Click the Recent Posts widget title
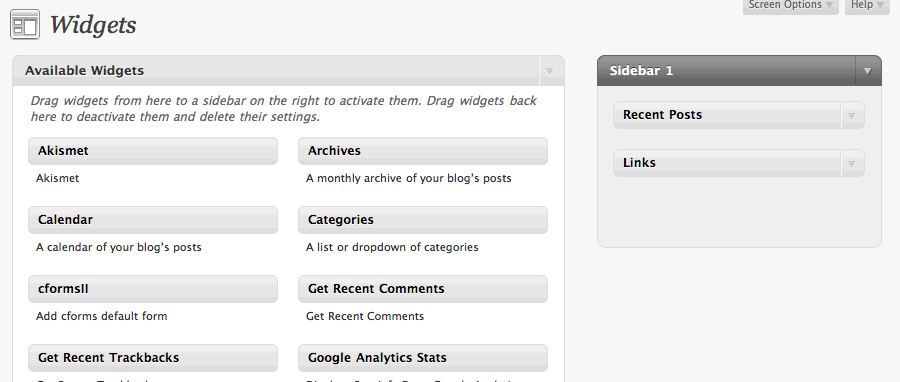The height and width of the screenshot is (382, 900). click(x=662, y=115)
